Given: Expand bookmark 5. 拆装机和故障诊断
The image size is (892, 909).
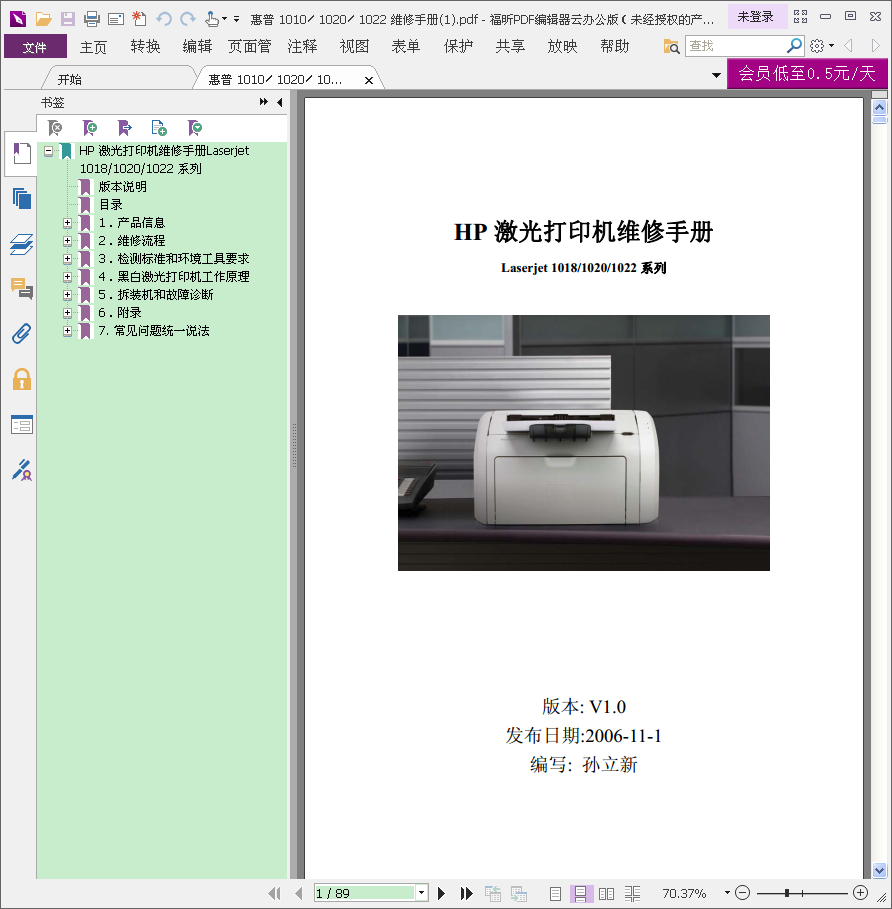Looking at the screenshot, I should pyautogui.click(x=67, y=294).
